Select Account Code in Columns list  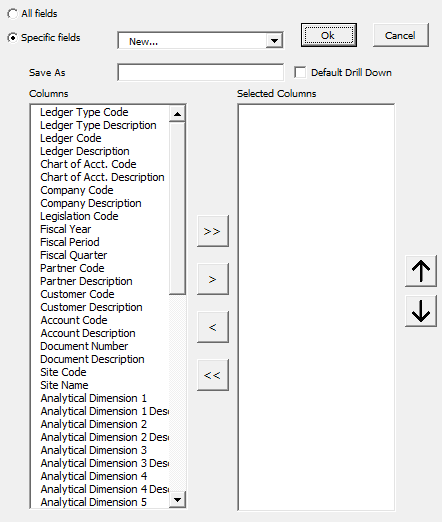click(99, 320)
